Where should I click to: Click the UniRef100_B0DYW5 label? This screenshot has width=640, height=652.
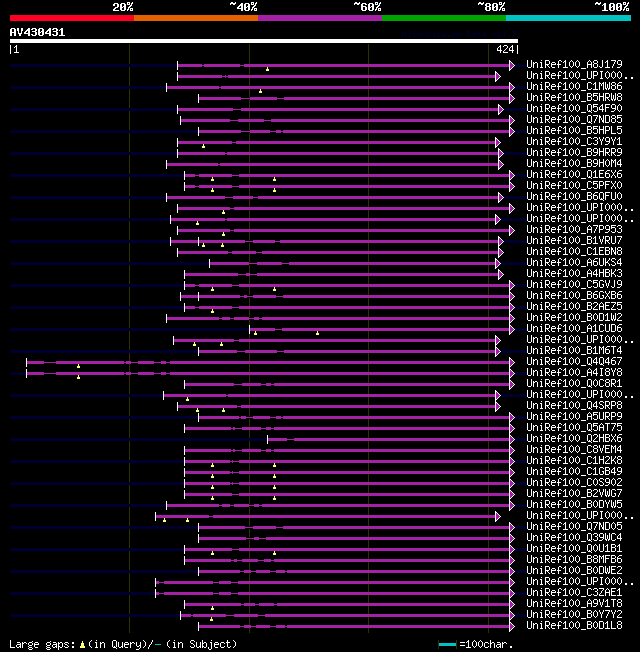click(574, 505)
